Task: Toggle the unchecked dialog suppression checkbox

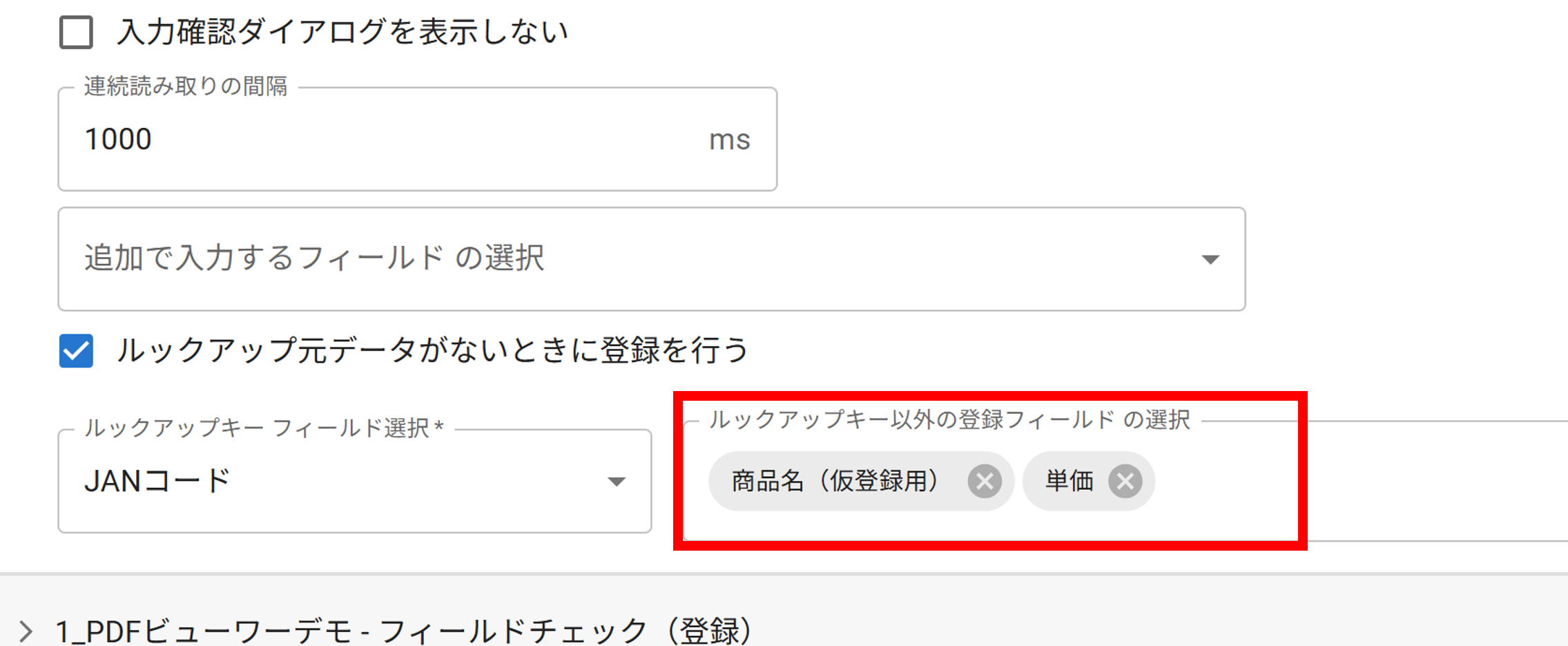Action: click(x=76, y=30)
